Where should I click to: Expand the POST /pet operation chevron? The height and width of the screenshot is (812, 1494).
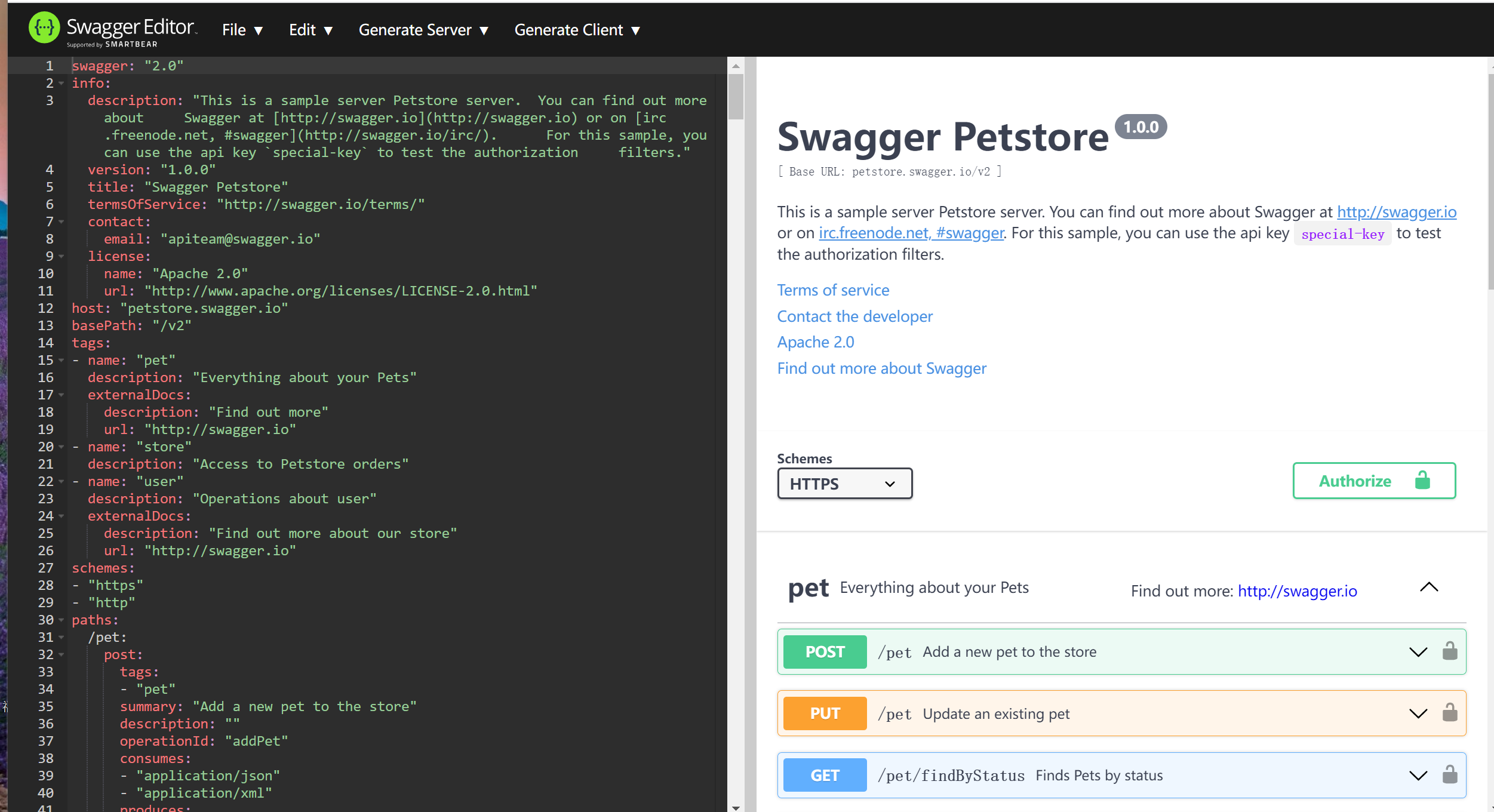pos(1418,652)
